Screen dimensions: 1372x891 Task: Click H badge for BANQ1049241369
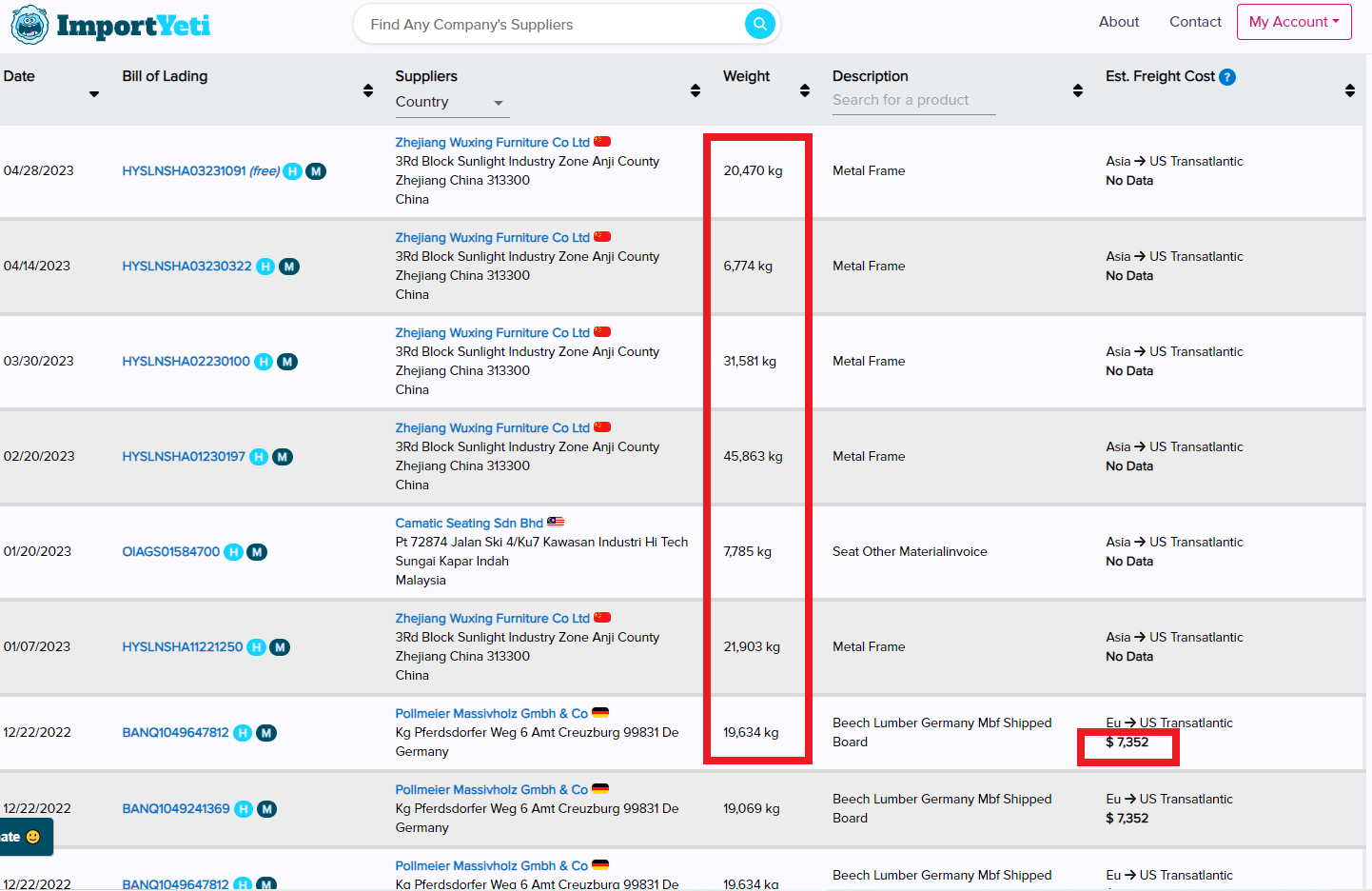pyautogui.click(x=244, y=809)
